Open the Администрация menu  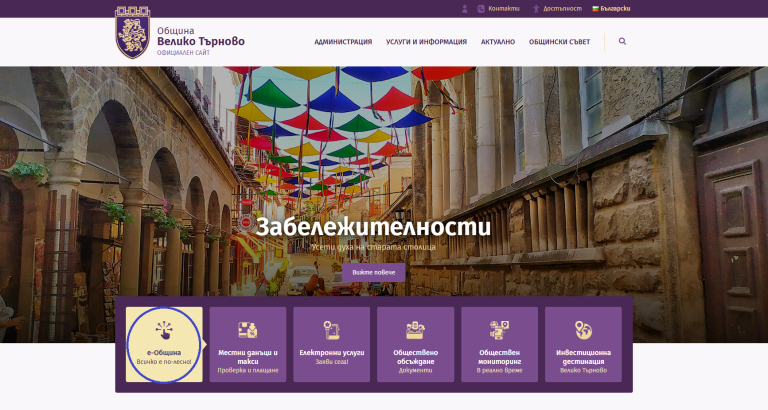click(x=343, y=42)
